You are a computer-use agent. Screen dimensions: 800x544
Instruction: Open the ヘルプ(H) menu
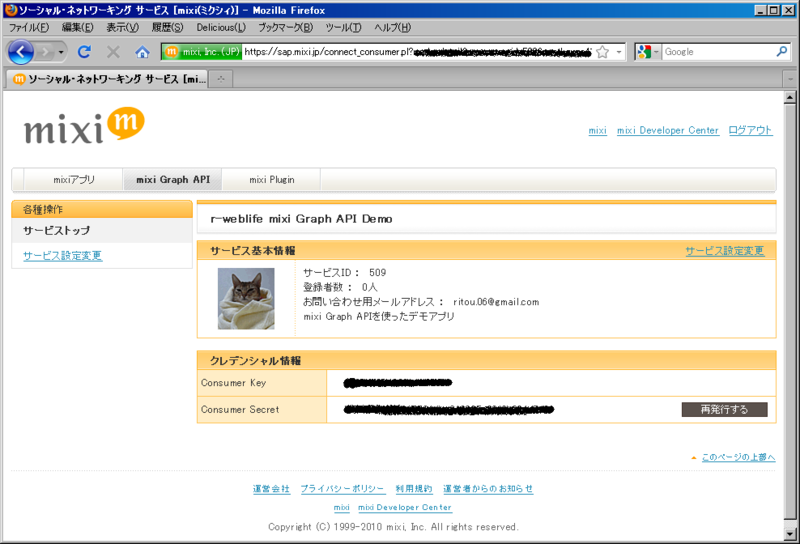pos(392,28)
